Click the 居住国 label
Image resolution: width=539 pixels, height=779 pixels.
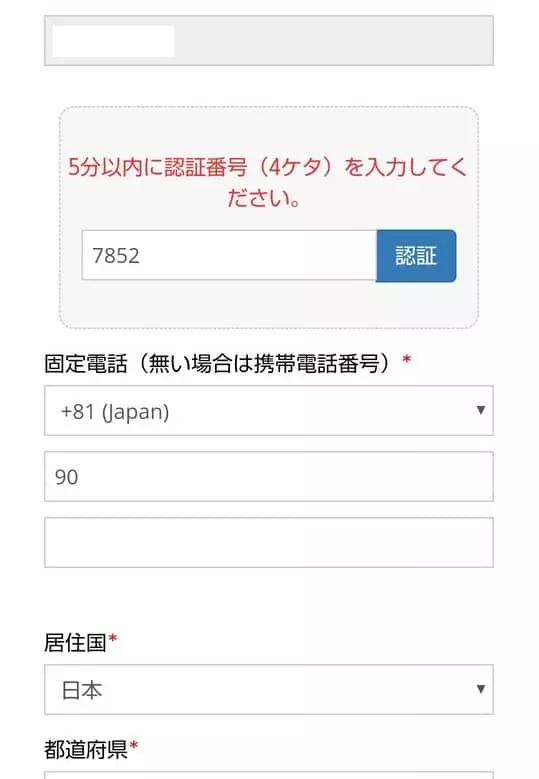click(75, 642)
